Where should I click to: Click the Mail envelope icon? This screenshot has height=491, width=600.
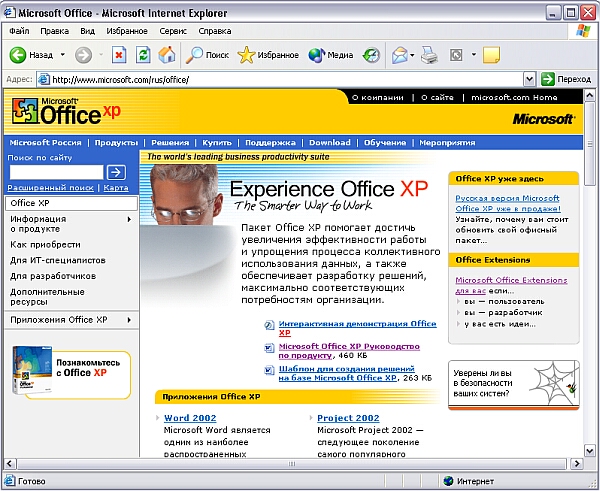coord(399,55)
